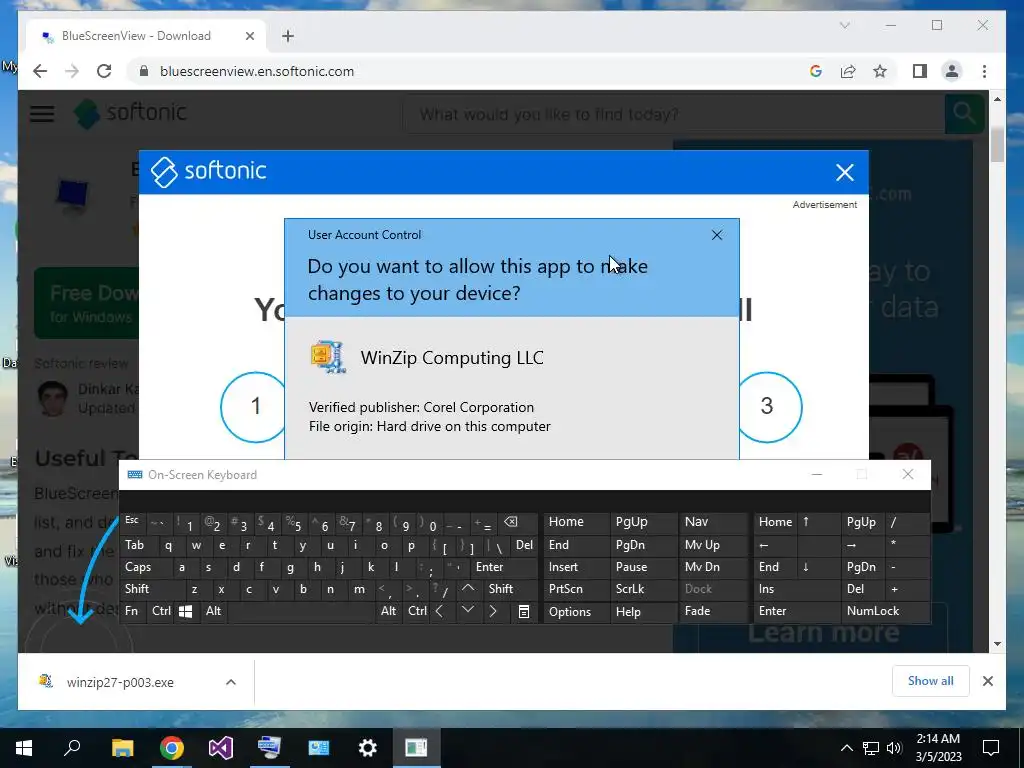1024x768 pixels.
Task: Click Pause key on On-Screen Keyboard
Action: point(644,567)
